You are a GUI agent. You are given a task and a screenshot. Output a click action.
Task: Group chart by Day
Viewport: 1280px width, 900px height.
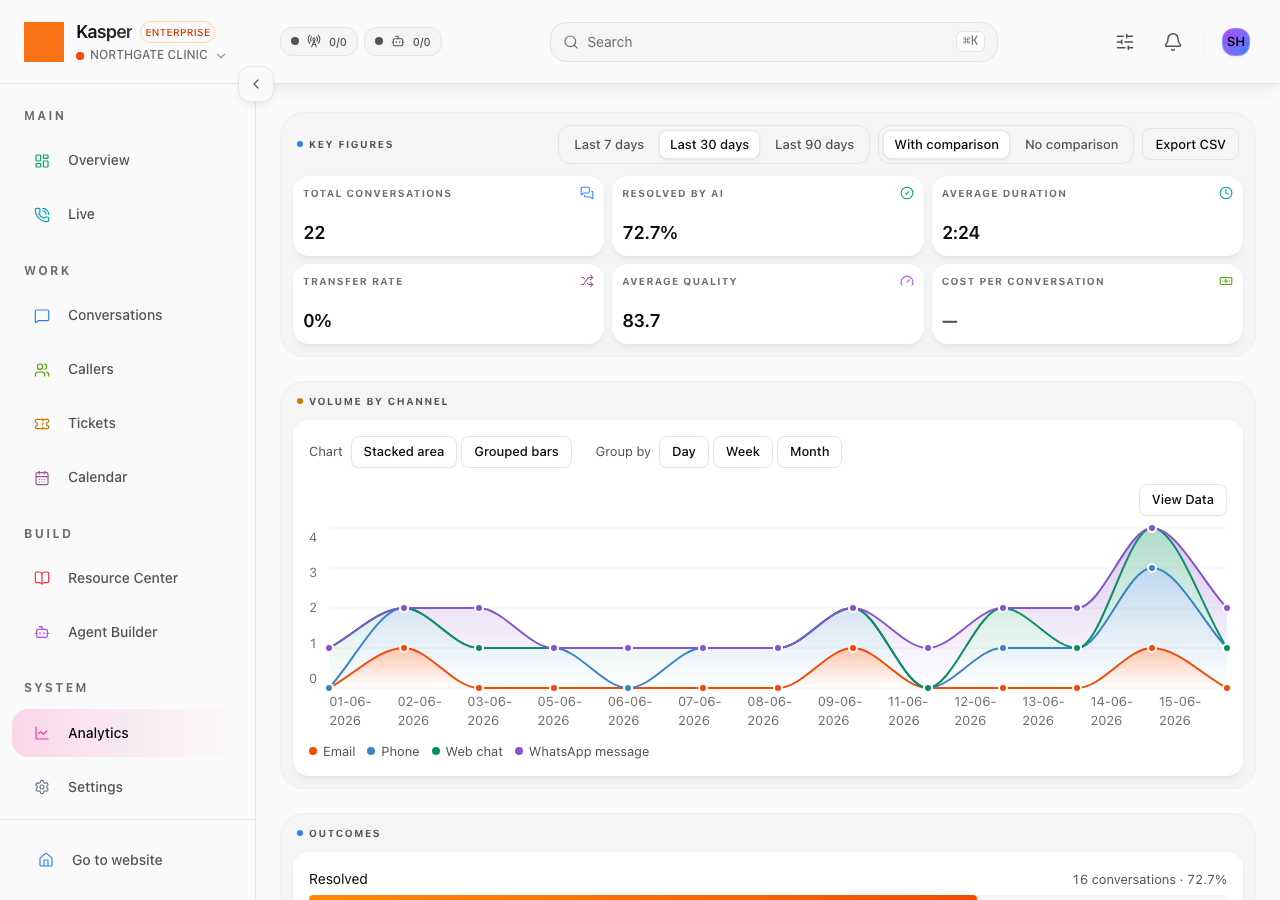(684, 452)
